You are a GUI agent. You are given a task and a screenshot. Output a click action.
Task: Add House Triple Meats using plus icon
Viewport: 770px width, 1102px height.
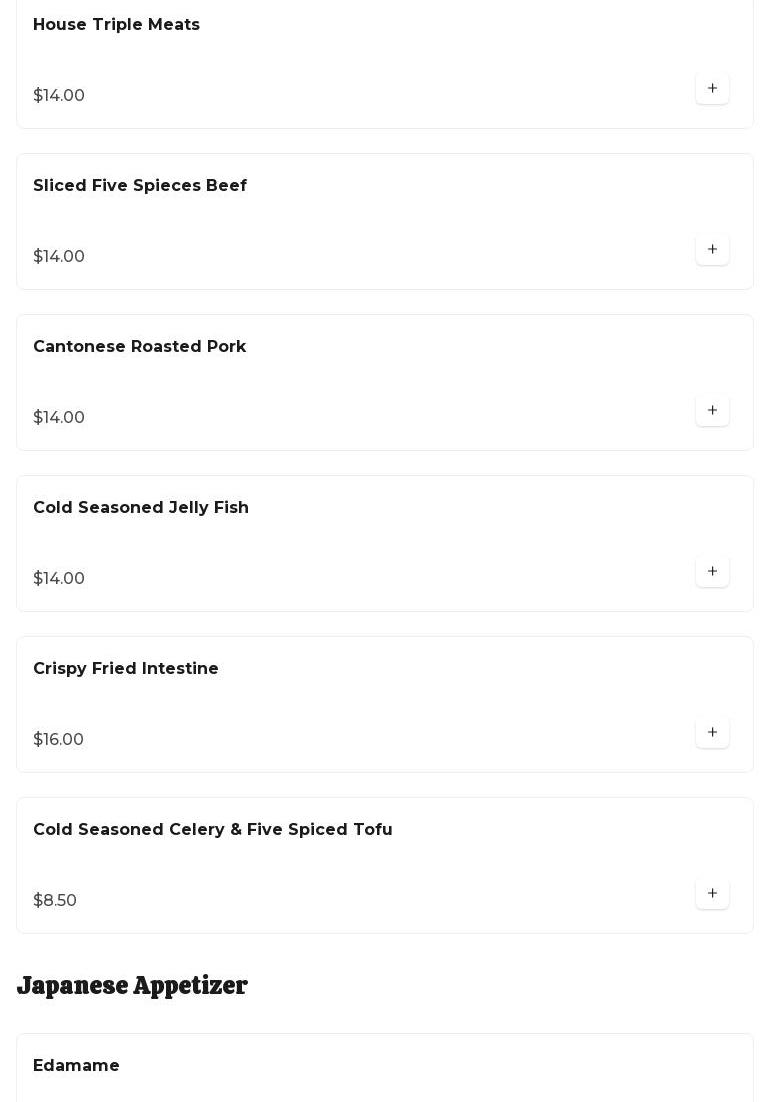click(712, 89)
